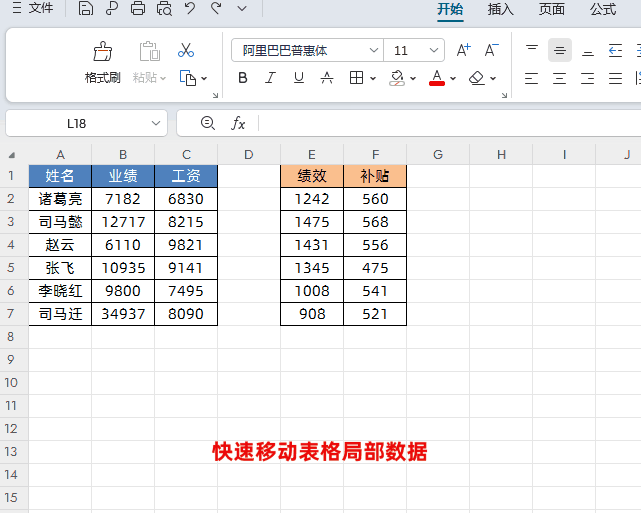The image size is (641, 513).
Task: Select all cells with corner triangle
Action: pyautogui.click(x=12, y=155)
